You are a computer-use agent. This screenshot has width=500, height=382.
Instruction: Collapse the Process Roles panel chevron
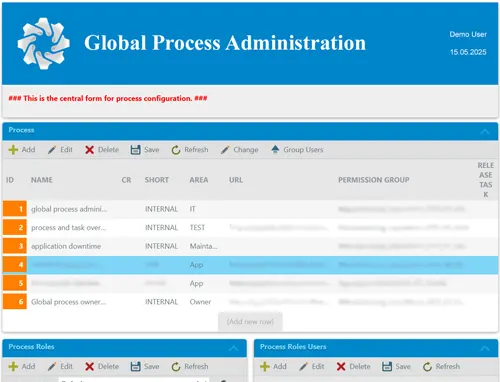tap(233, 348)
